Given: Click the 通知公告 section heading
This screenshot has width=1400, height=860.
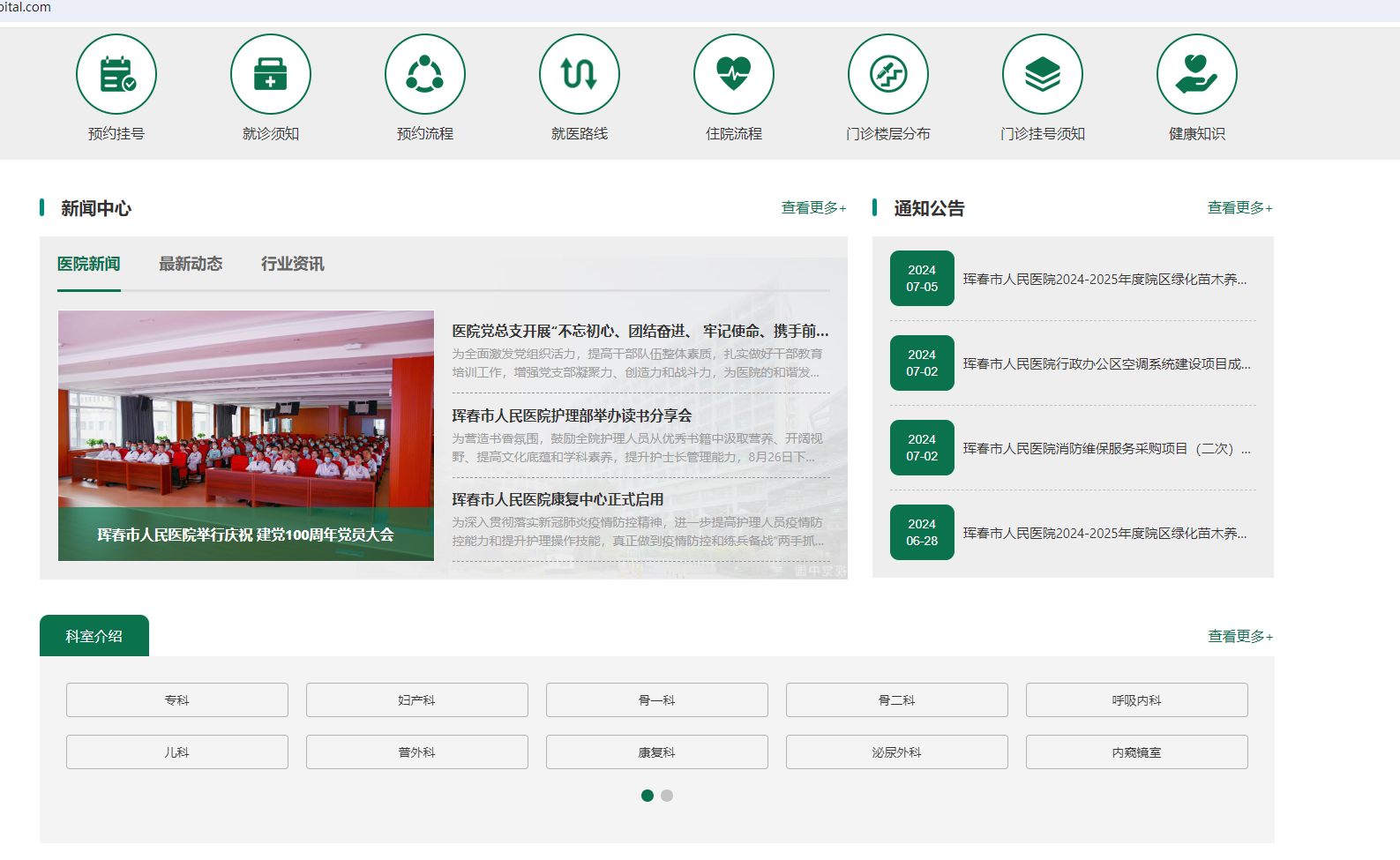Looking at the screenshot, I should (x=929, y=208).
